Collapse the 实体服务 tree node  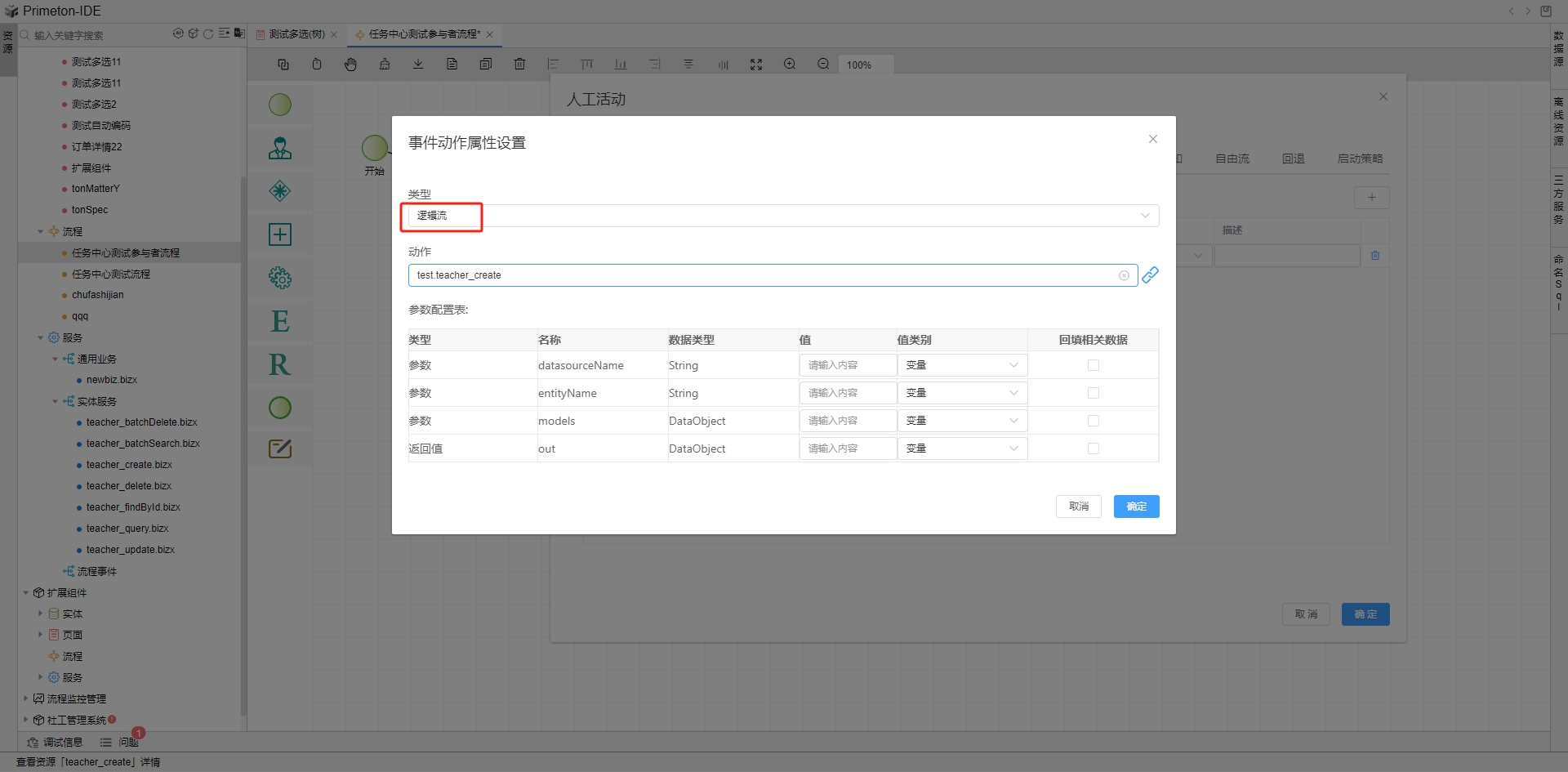pyautogui.click(x=56, y=402)
